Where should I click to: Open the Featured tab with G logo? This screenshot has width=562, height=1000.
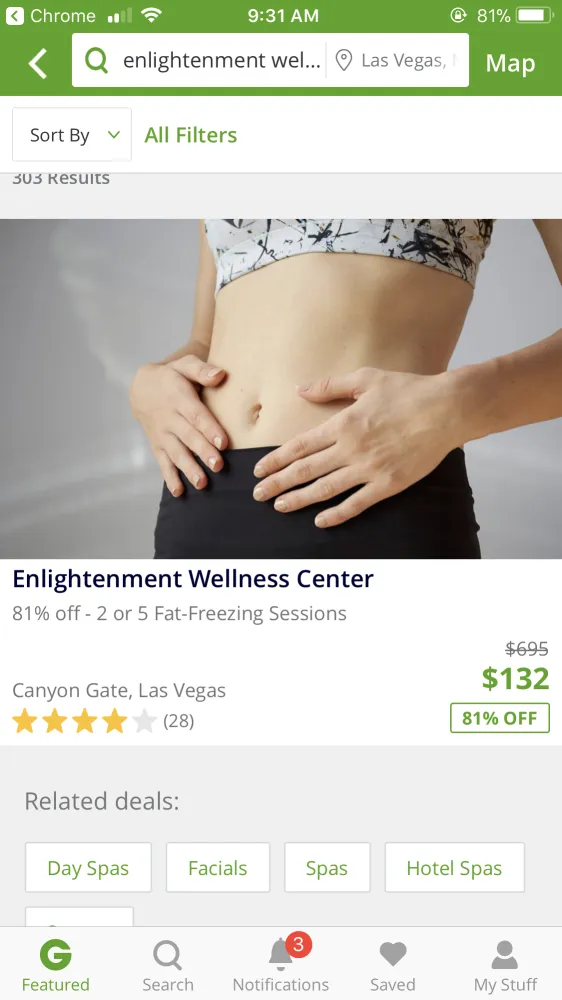click(x=55, y=964)
